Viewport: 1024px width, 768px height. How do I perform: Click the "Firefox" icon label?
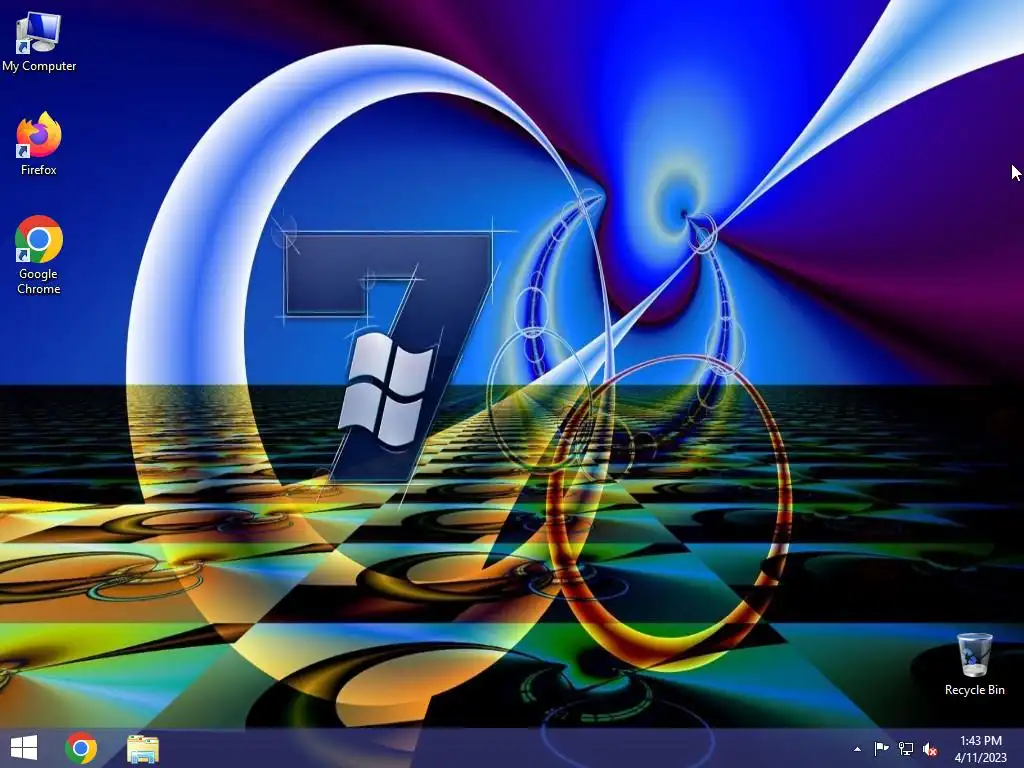tap(39, 170)
